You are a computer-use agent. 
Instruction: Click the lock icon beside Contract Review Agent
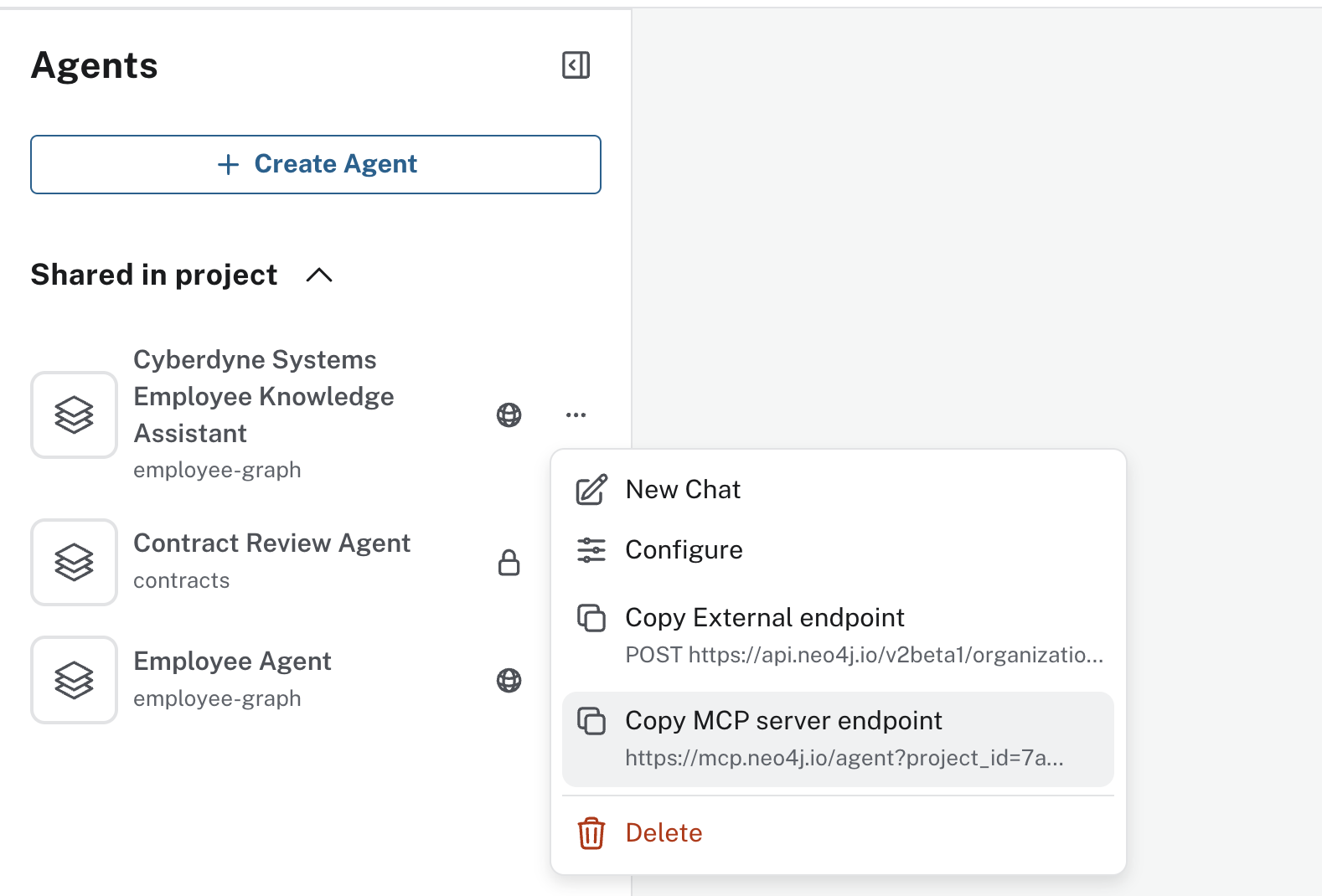click(509, 563)
